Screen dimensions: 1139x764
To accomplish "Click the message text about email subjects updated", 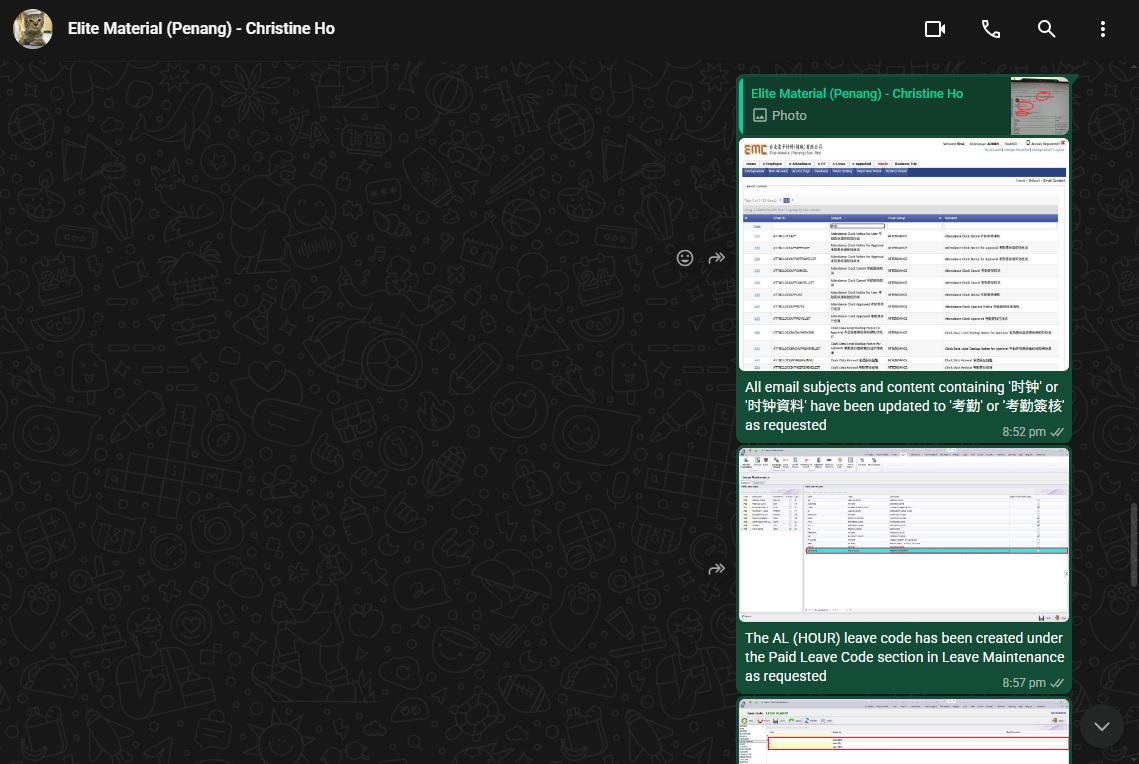I will click(904, 406).
